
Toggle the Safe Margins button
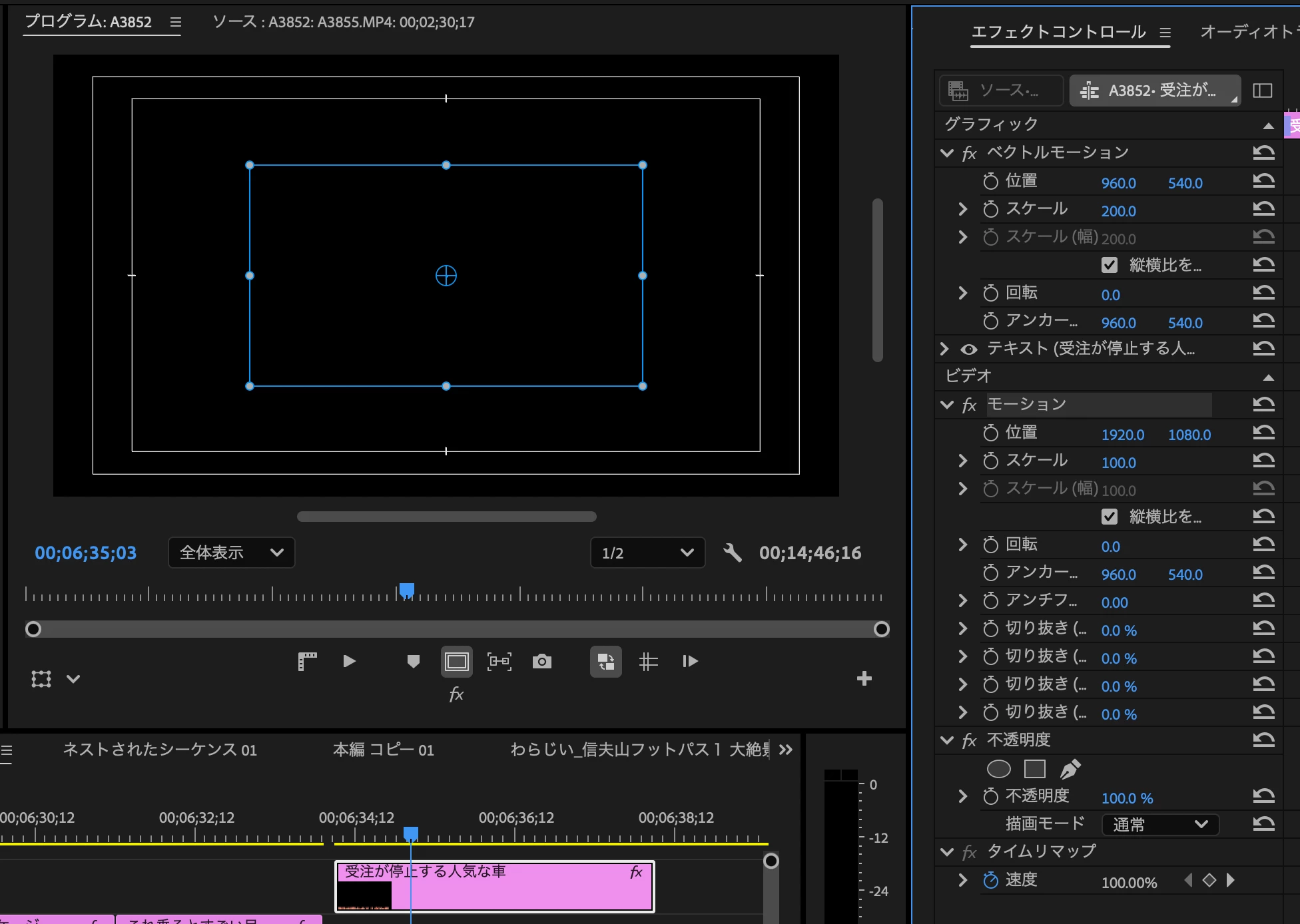(457, 661)
